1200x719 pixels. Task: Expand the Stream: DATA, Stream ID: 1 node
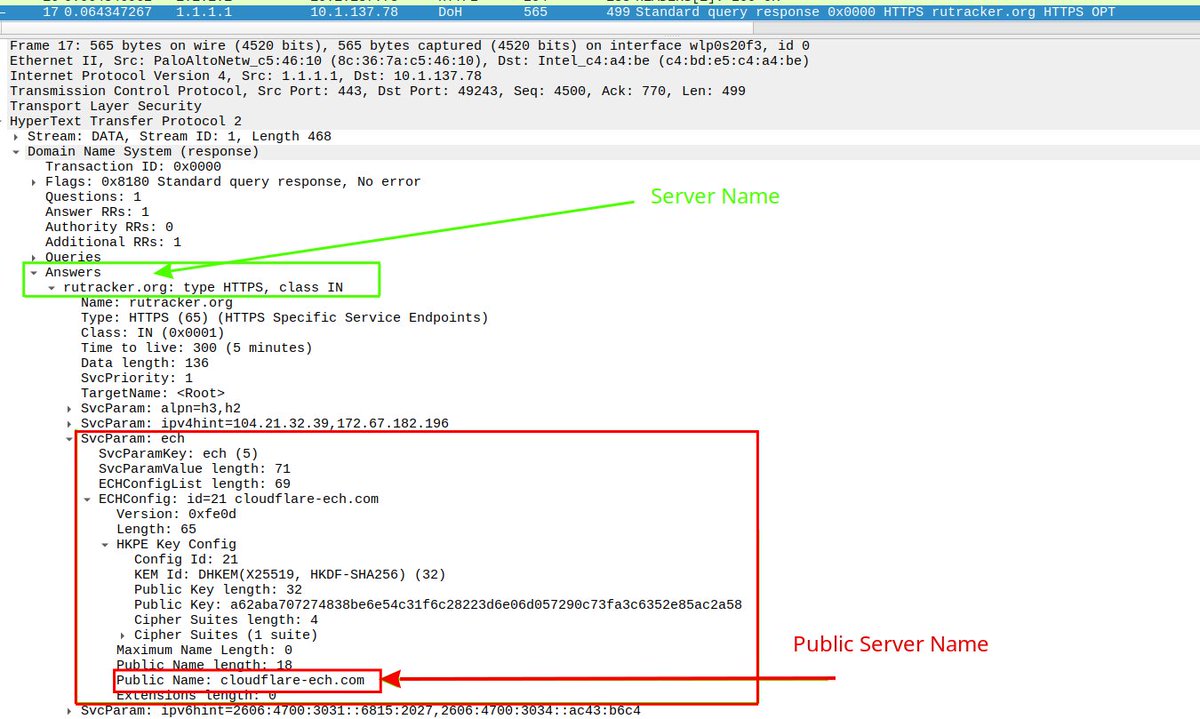[x=16, y=136]
